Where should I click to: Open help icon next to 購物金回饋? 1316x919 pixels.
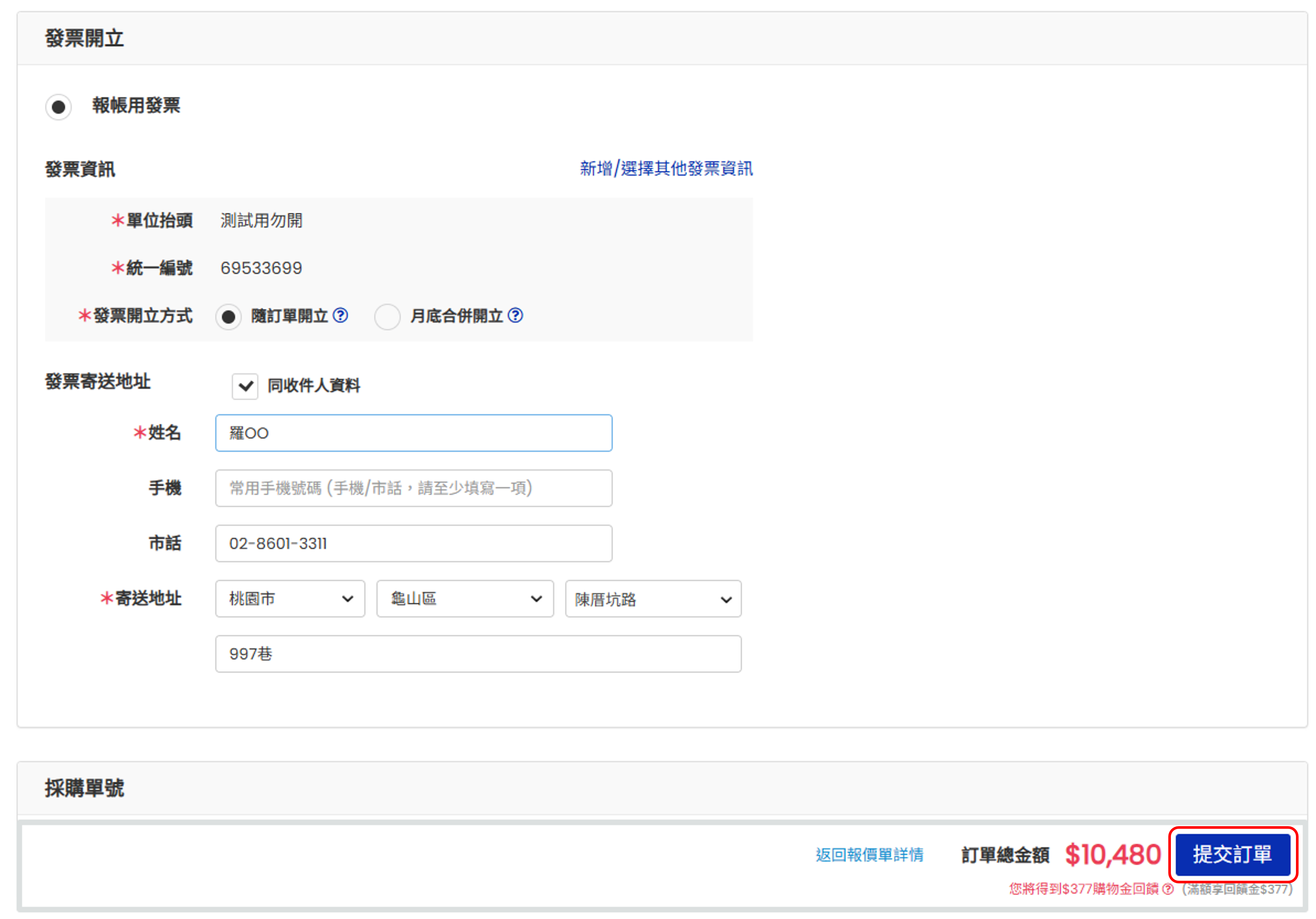click(1168, 889)
